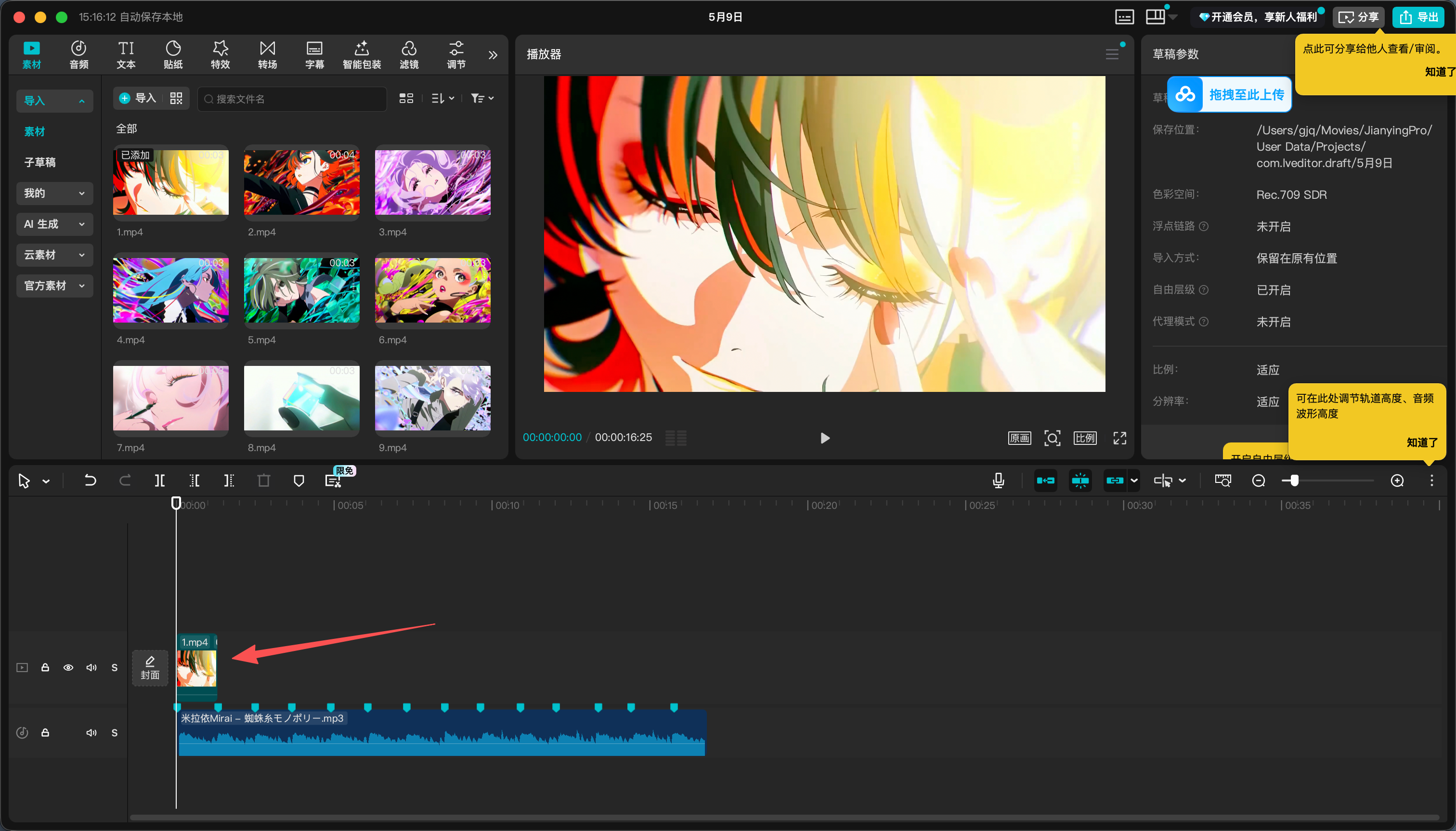Enter fullscreen preview mode
The image size is (1456, 831).
1120,438
